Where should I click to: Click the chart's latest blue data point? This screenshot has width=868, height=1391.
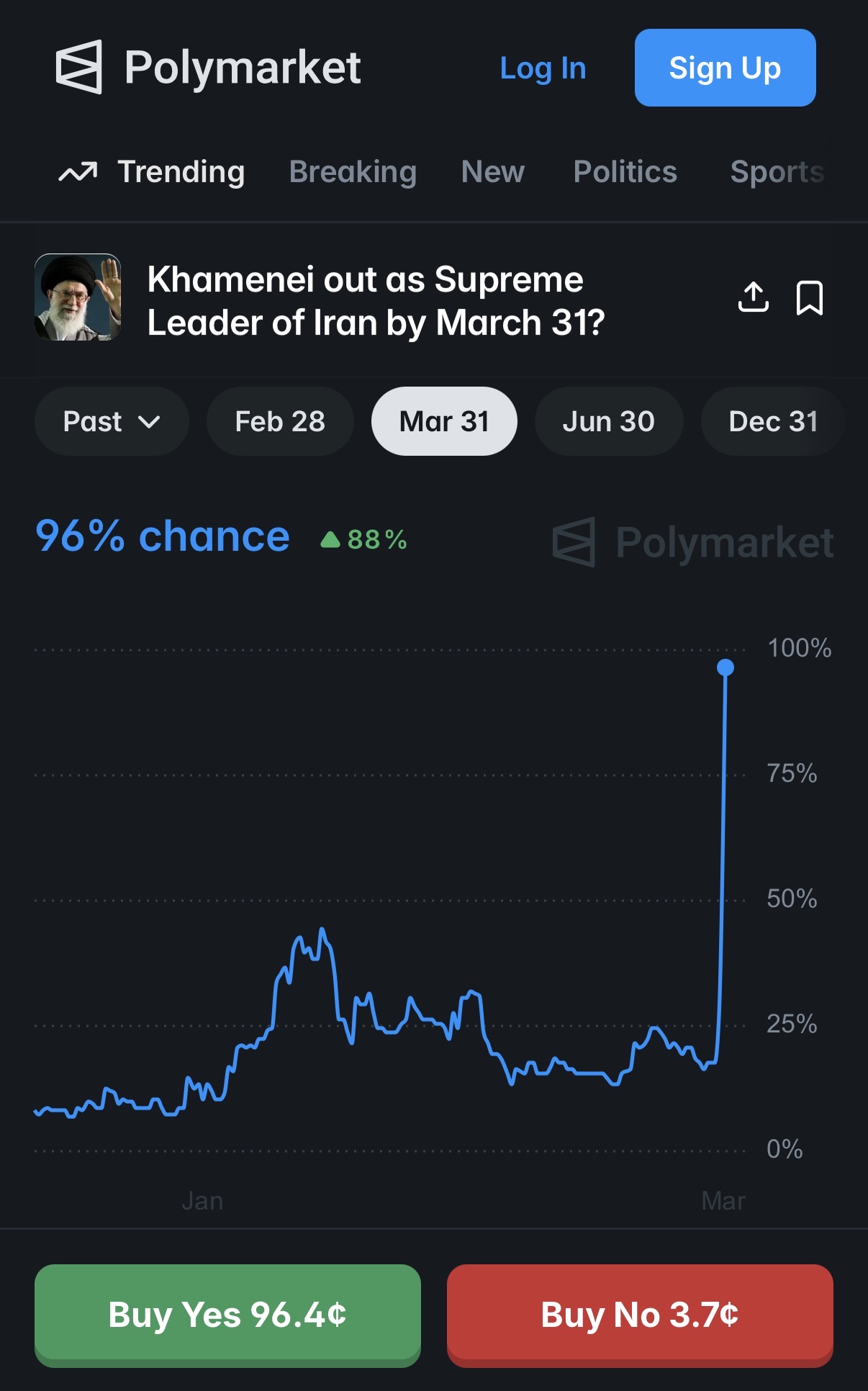725,667
